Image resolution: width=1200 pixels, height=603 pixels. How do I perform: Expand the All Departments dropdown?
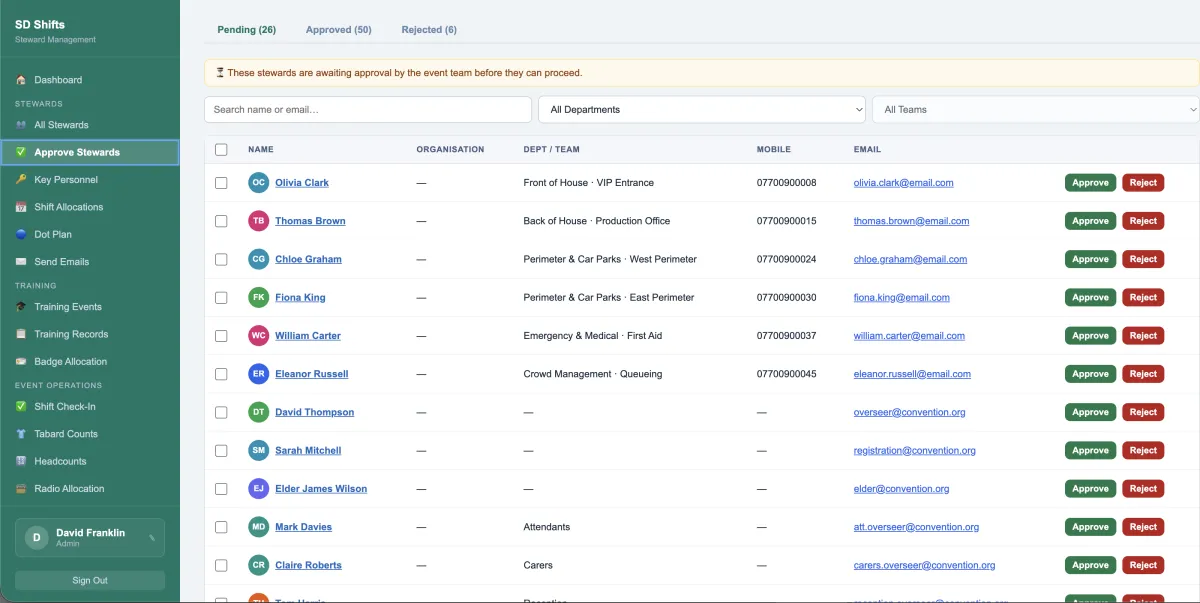click(701, 110)
